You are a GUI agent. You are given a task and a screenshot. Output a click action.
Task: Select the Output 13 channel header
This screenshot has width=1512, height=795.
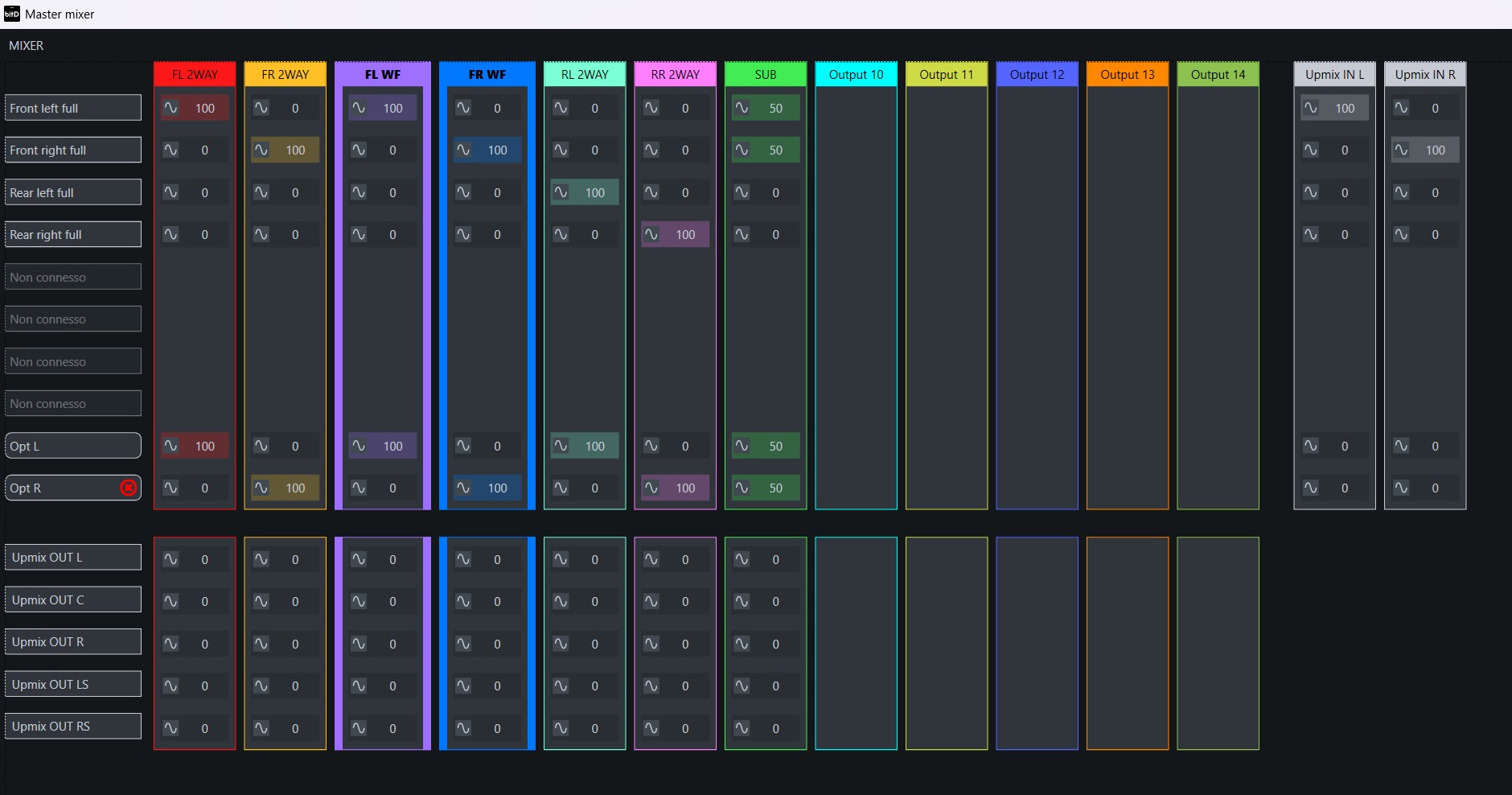click(x=1128, y=74)
